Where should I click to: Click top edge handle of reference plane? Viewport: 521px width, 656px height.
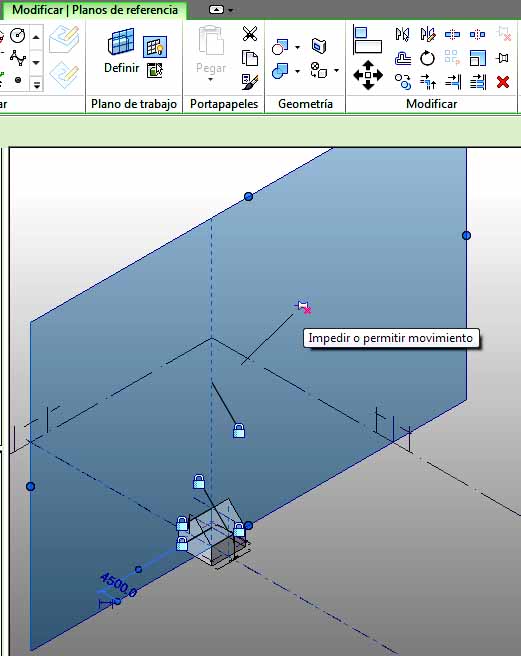pos(248,196)
